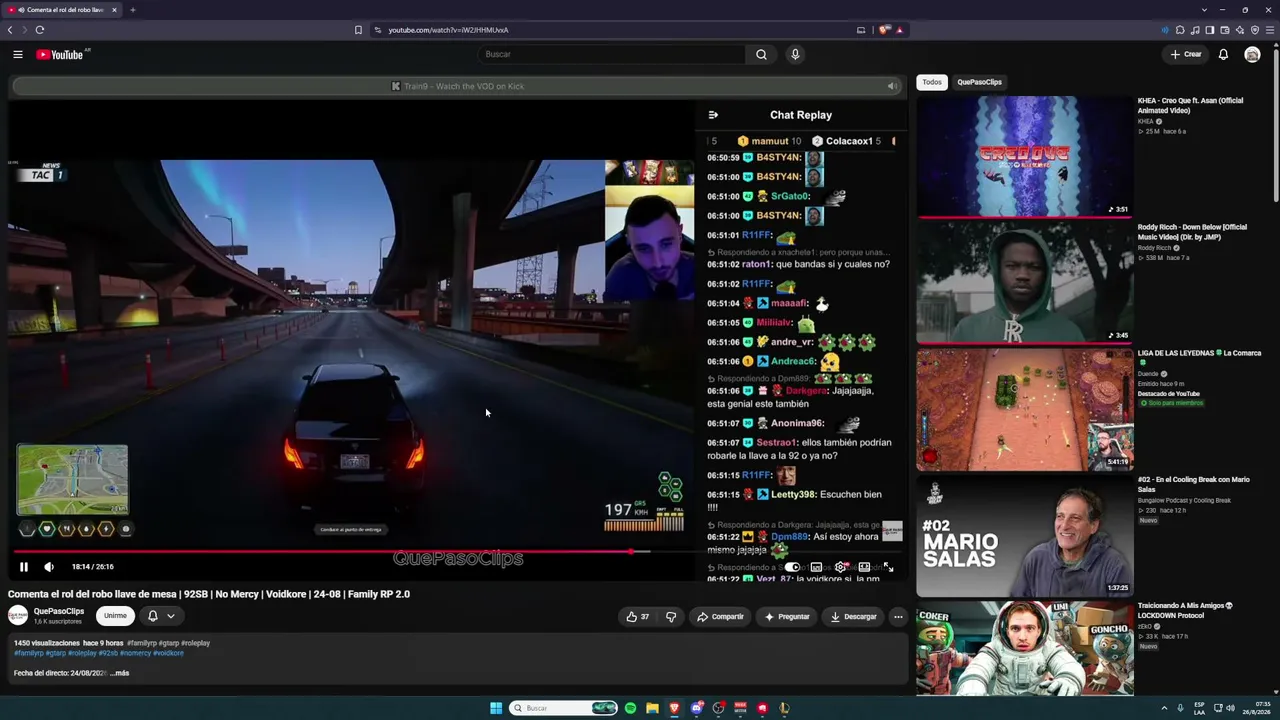The width and height of the screenshot is (1280, 720).
Task: Open the #02 Mario Salas video thumbnail
Action: pyautogui.click(x=1025, y=535)
